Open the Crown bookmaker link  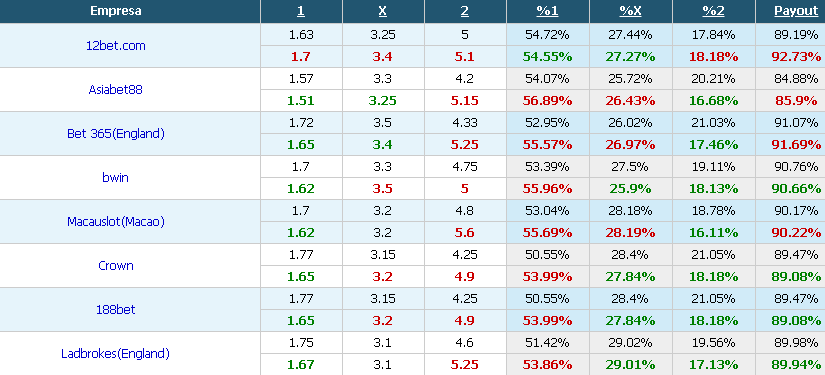116,266
